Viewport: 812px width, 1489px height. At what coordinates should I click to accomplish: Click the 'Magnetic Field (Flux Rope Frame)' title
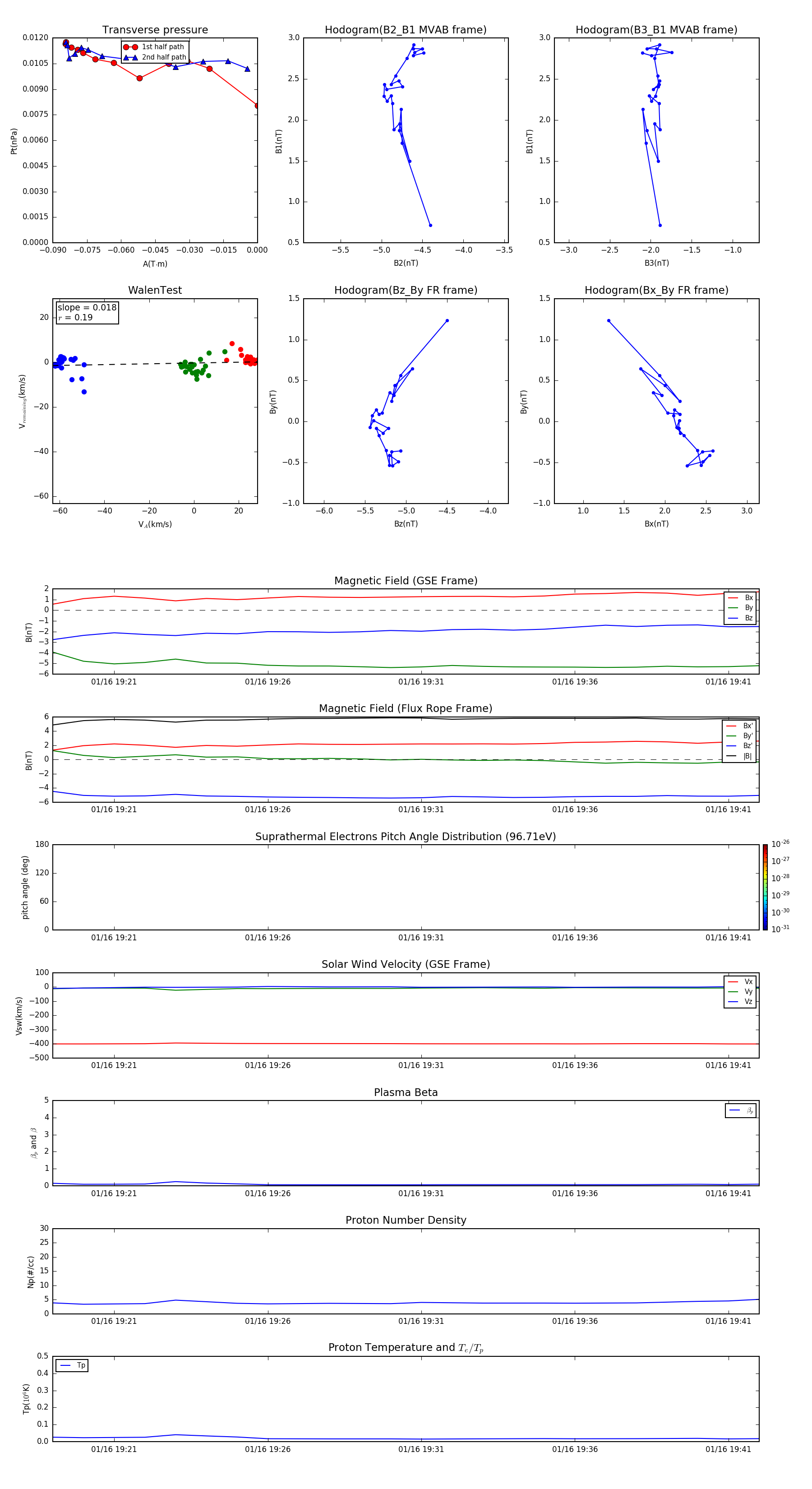coord(406,709)
